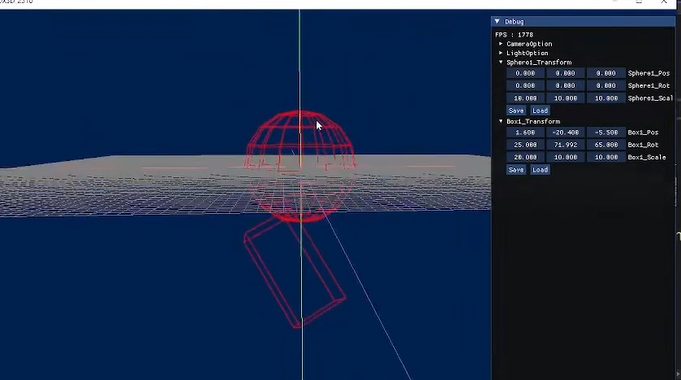Image resolution: width=681 pixels, height=380 pixels.
Task: Click Sphere1_Scale Y value field
Action: tap(565, 98)
